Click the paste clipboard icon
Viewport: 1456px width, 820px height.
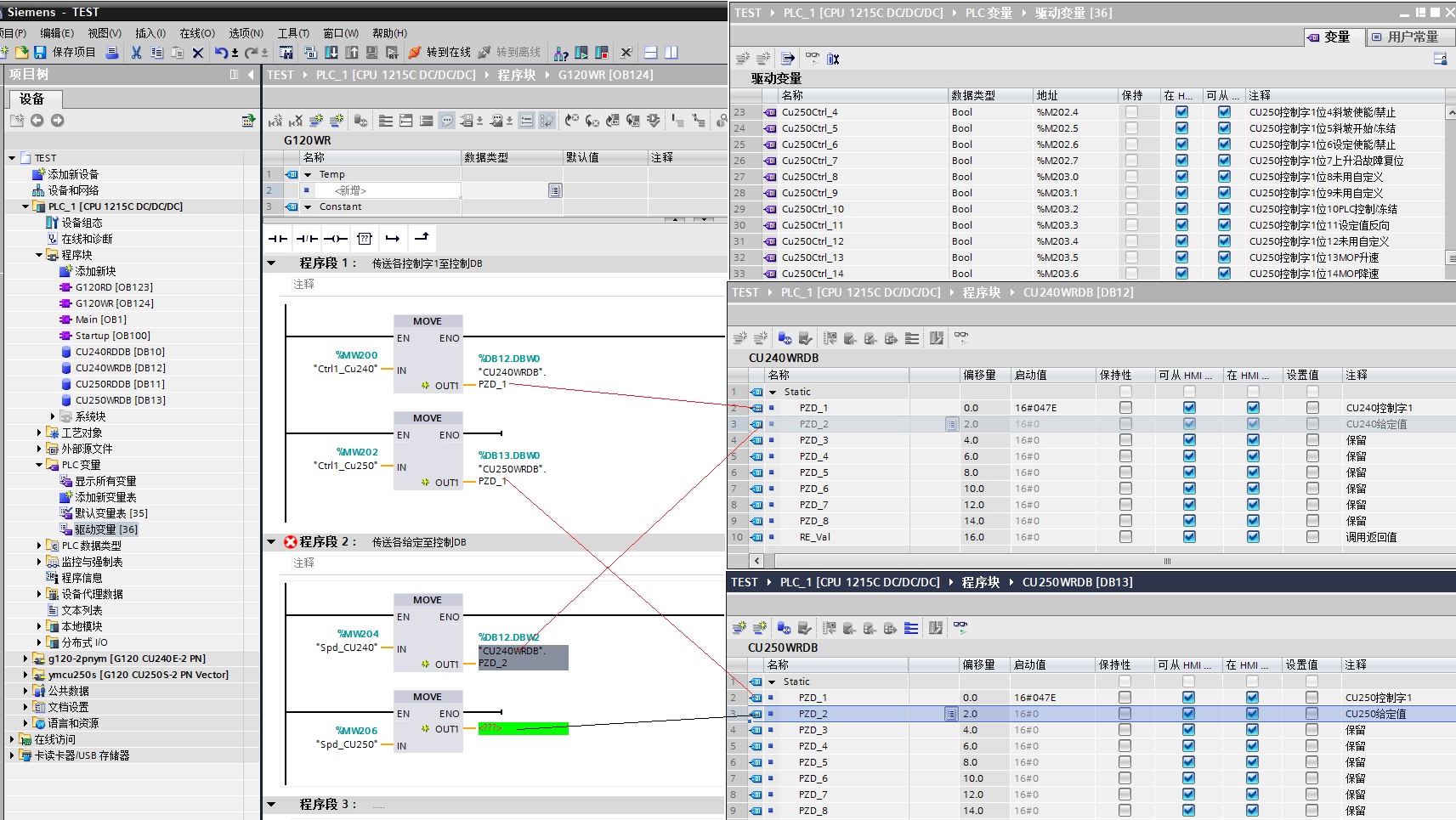(x=177, y=53)
